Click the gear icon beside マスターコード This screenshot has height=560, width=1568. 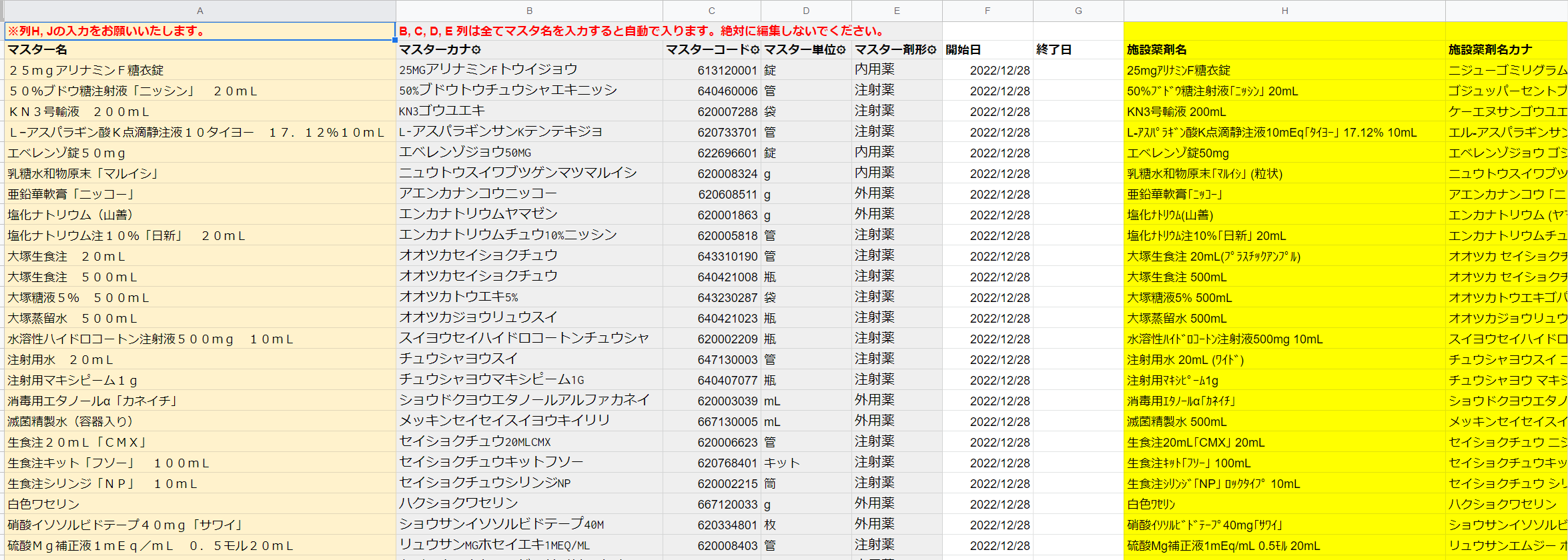pyautogui.click(x=755, y=50)
